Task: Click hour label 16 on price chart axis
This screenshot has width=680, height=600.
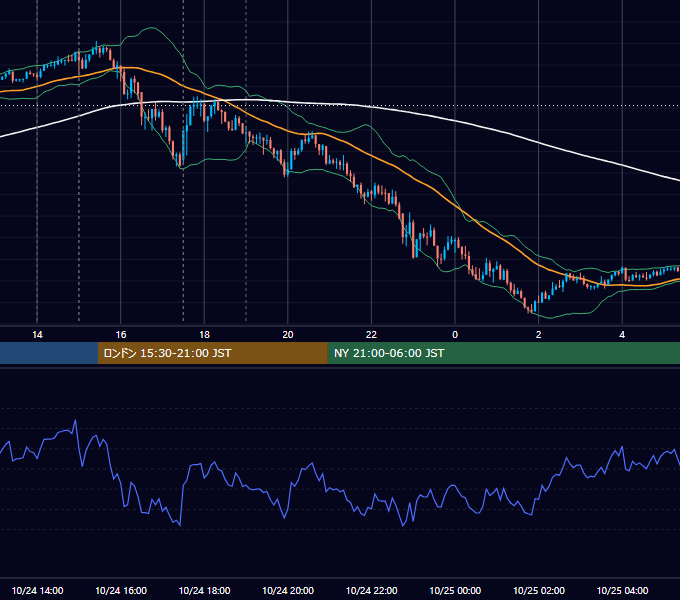Action: pos(121,334)
